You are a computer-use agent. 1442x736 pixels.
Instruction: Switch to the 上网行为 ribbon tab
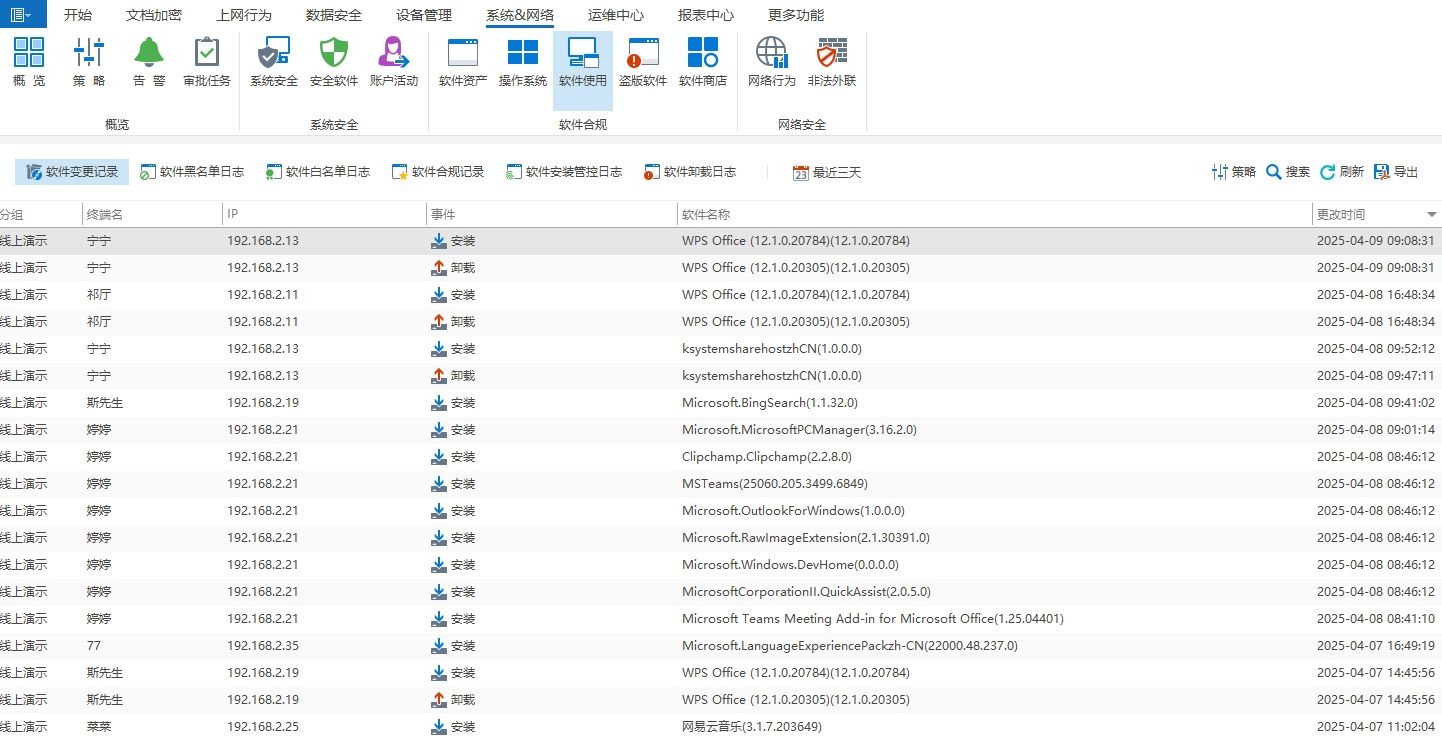click(244, 15)
